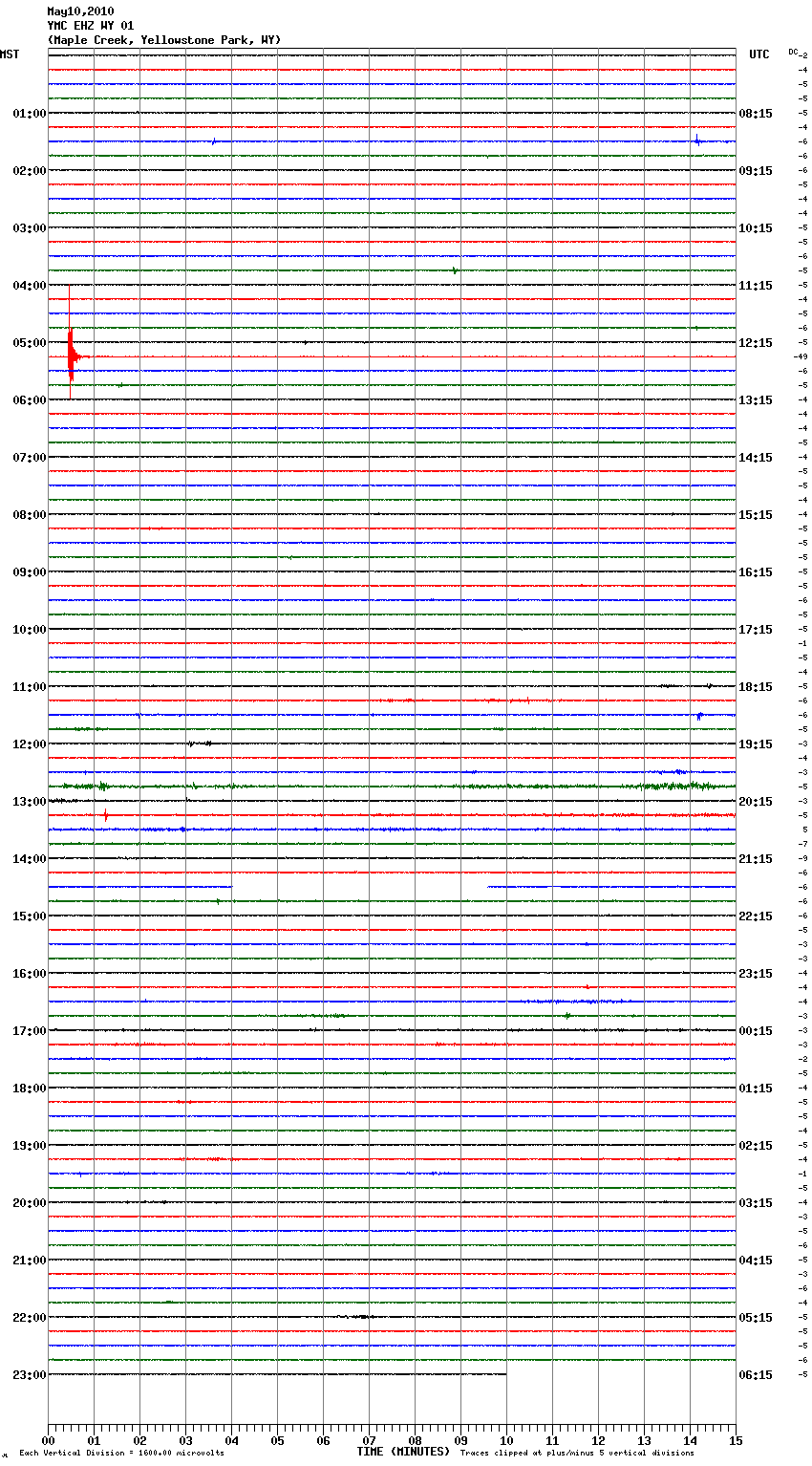Click the '10:15' UTC time label
The width and height of the screenshot is (812, 1466).
(756, 228)
